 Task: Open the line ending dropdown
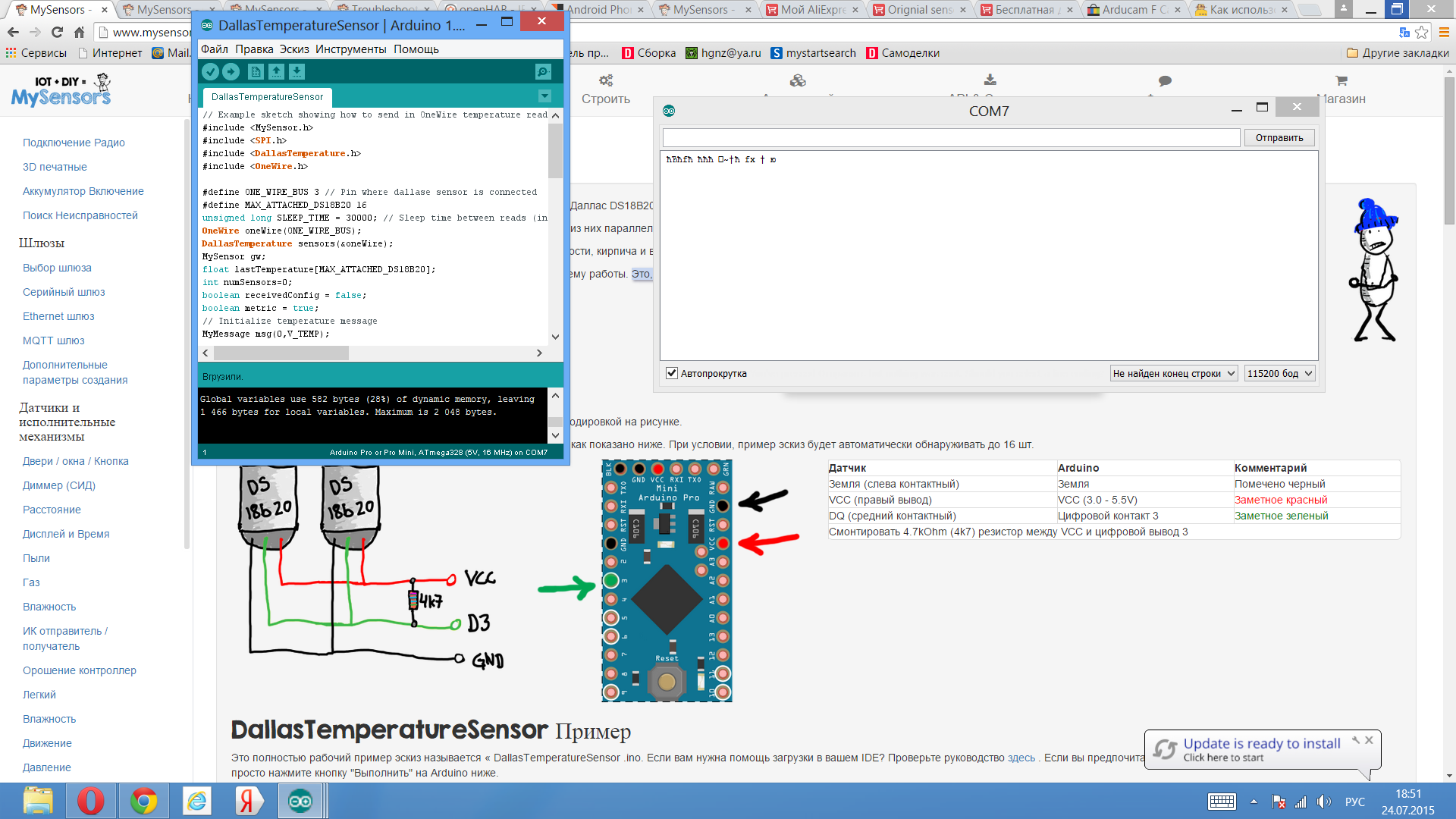tap(1174, 373)
